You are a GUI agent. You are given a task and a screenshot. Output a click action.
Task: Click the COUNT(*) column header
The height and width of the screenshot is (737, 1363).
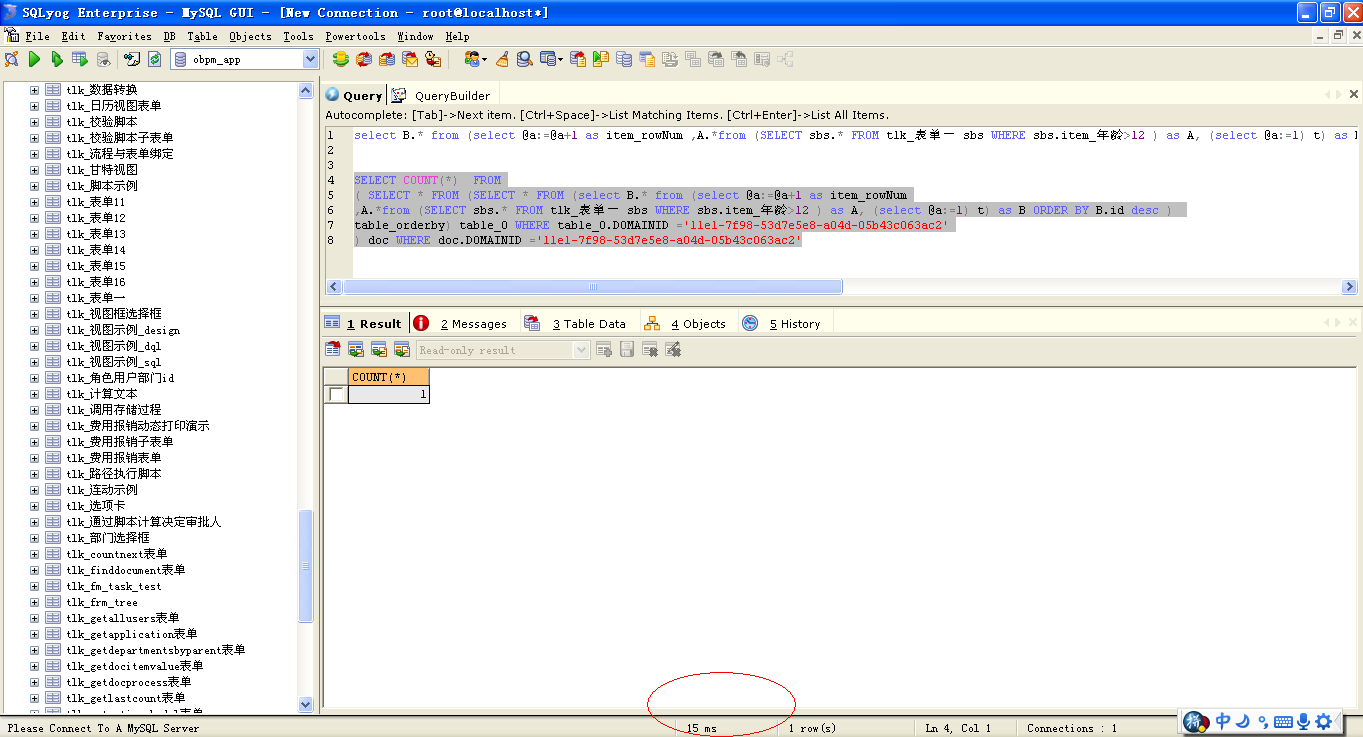click(389, 377)
